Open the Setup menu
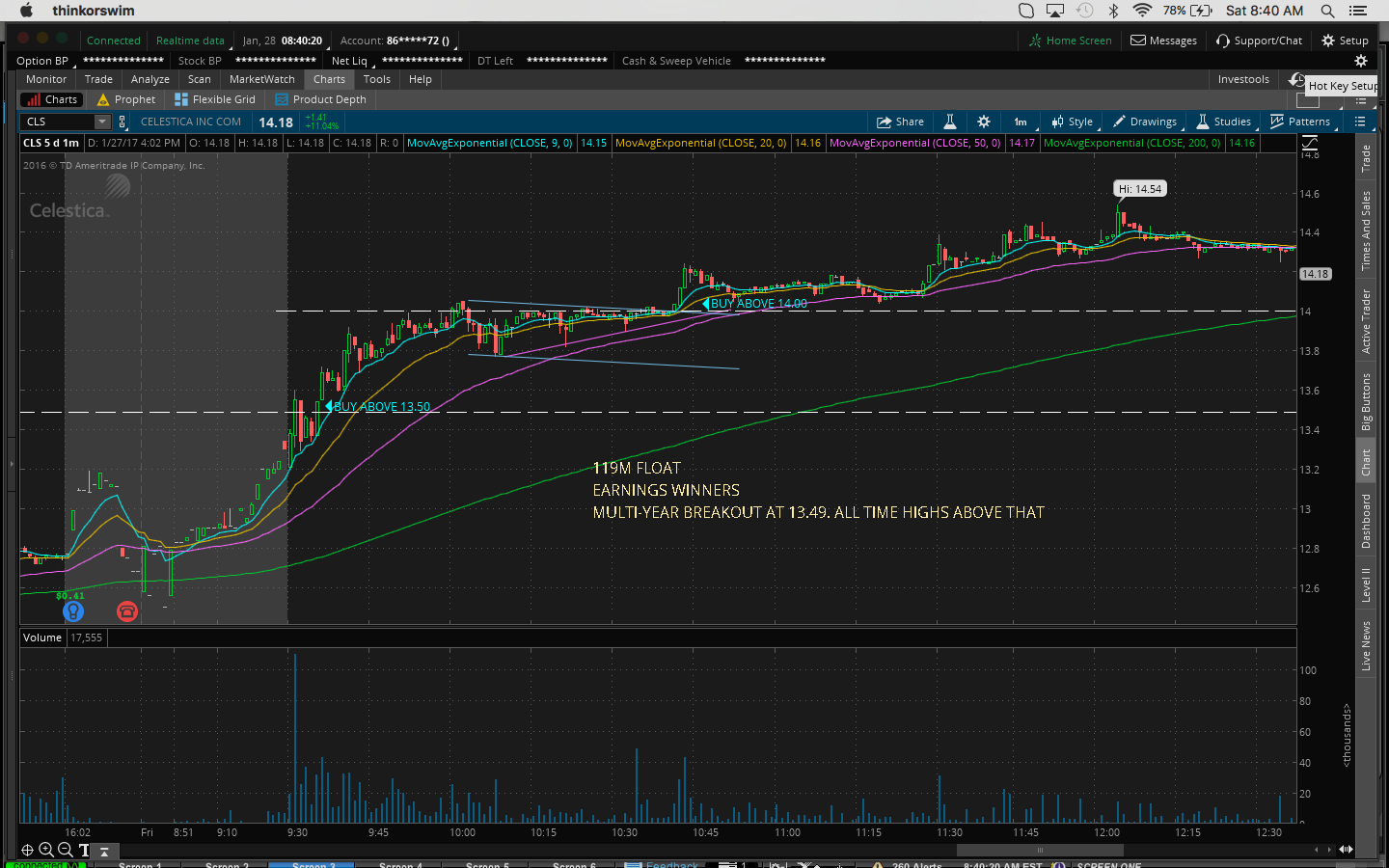Image resolution: width=1389 pixels, height=868 pixels. point(1345,41)
